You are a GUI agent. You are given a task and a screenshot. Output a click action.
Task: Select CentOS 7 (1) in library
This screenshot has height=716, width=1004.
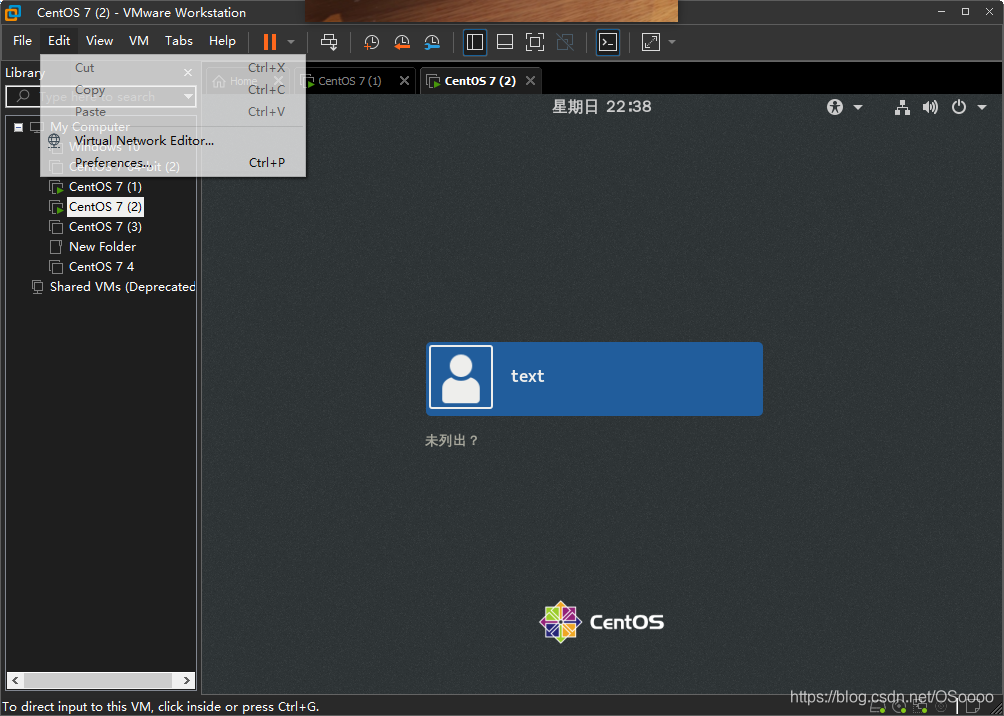[x=105, y=187]
